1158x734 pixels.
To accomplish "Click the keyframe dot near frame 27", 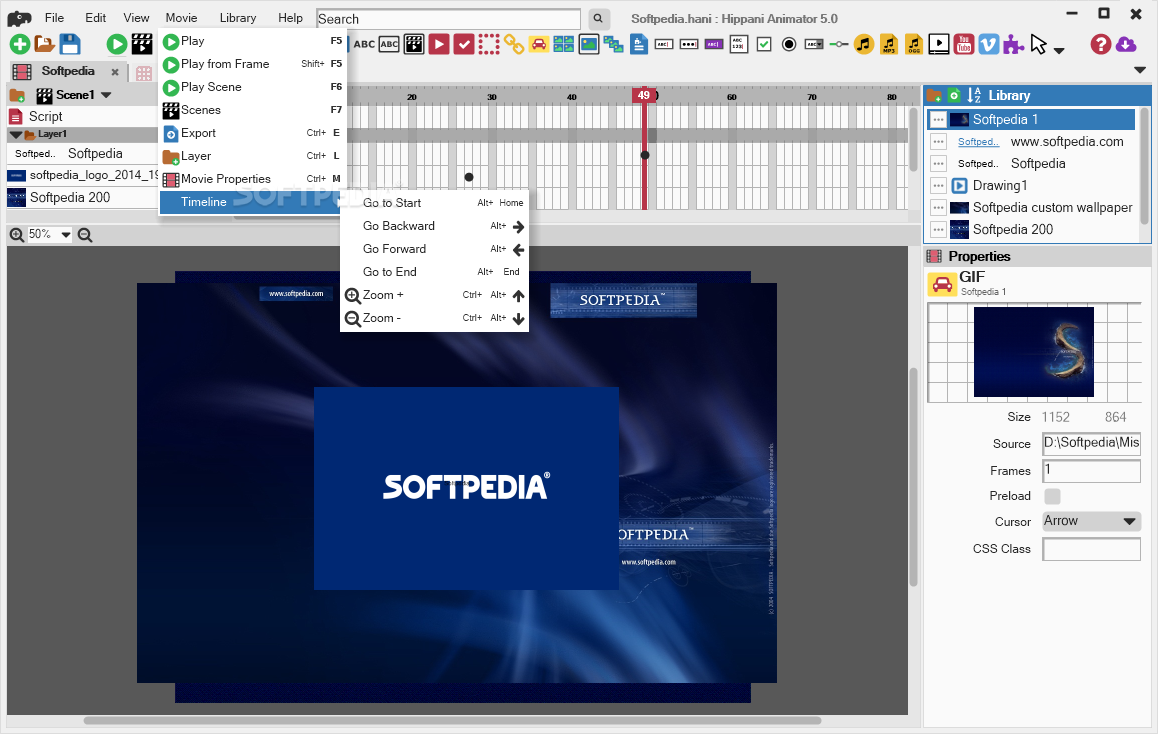I will 469,177.
